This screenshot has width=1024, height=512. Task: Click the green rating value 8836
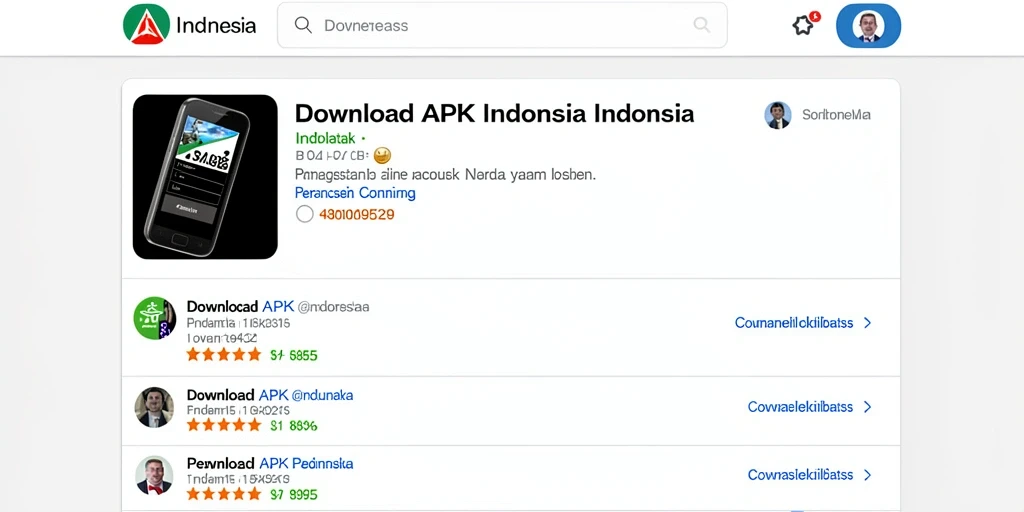tap(294, 425)
